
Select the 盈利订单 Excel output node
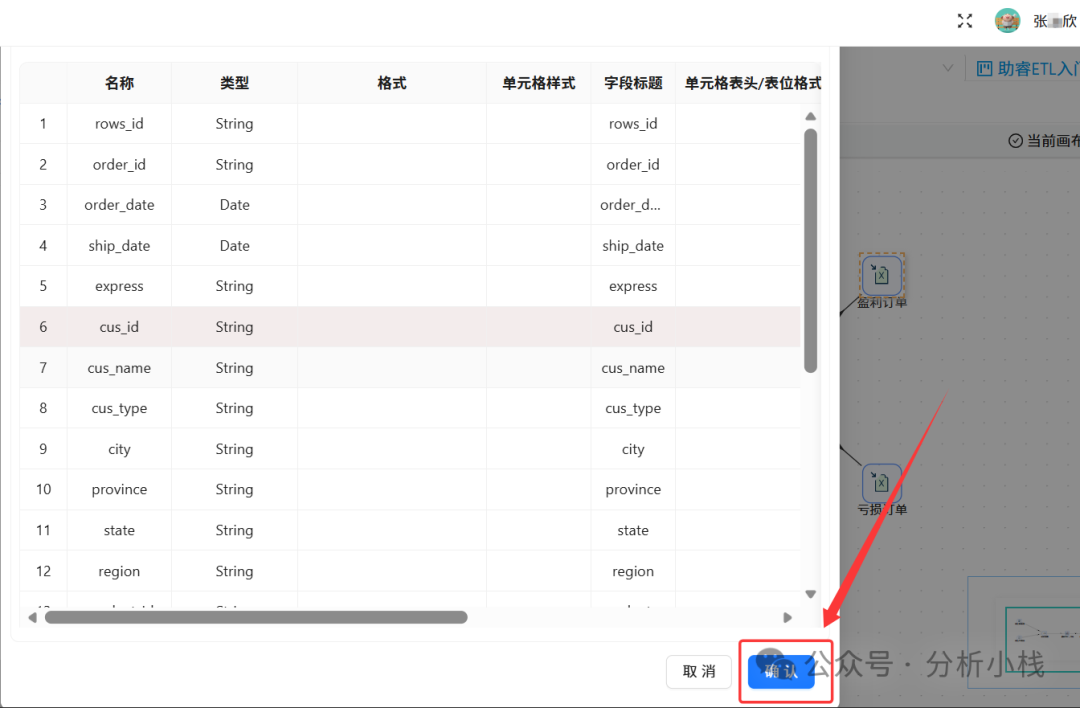coord(881,275)
